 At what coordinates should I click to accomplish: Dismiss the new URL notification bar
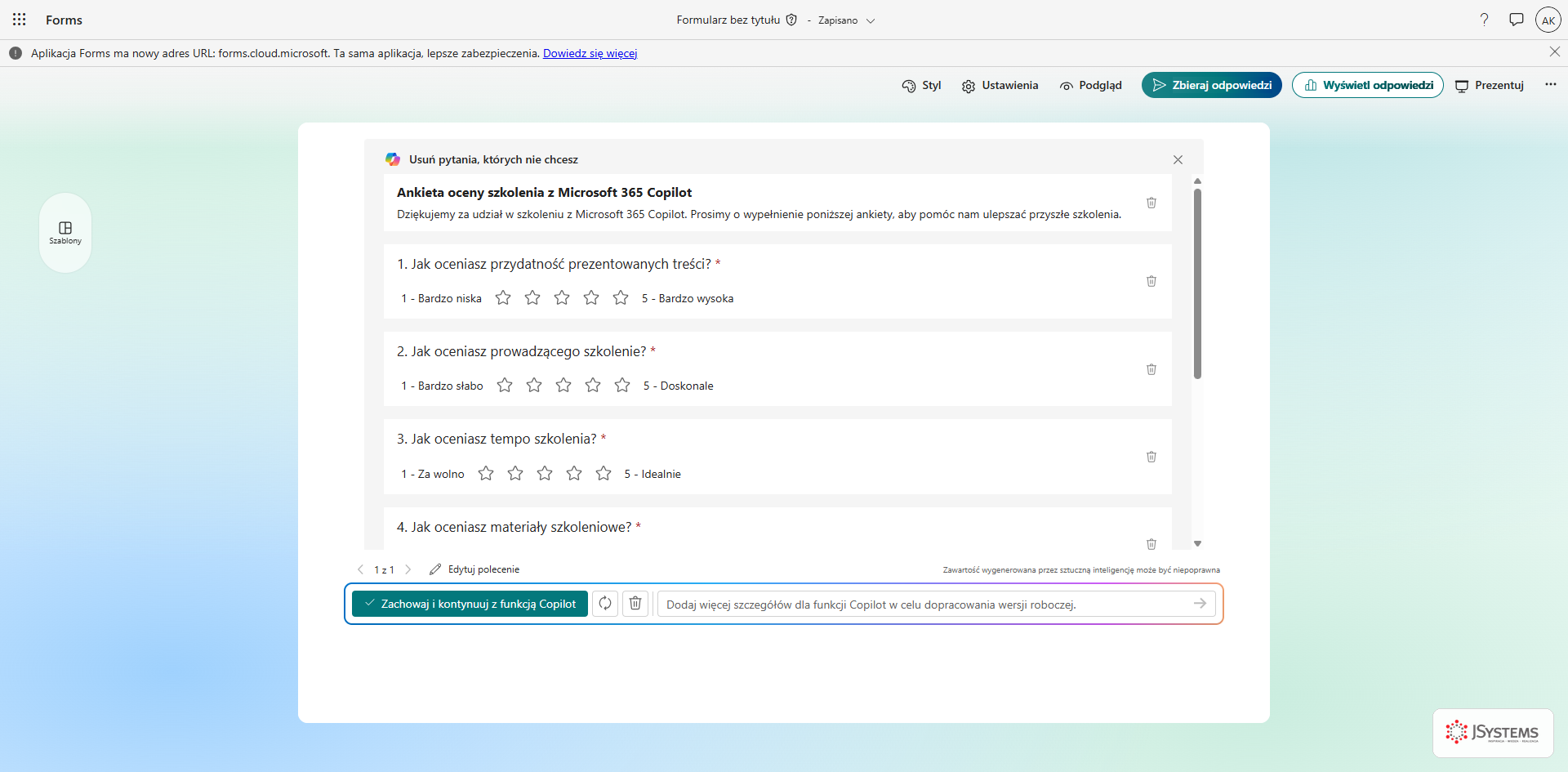(x=1555, y=51)
